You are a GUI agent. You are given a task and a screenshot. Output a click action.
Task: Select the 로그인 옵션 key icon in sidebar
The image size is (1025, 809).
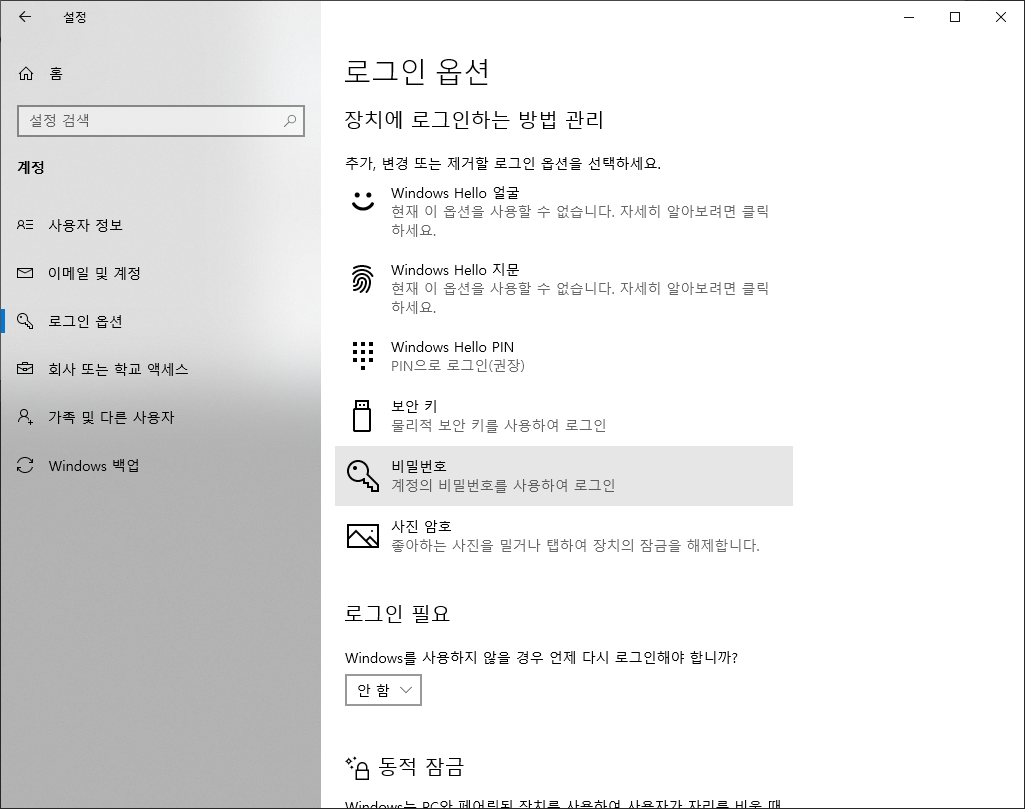click(25, 321)
